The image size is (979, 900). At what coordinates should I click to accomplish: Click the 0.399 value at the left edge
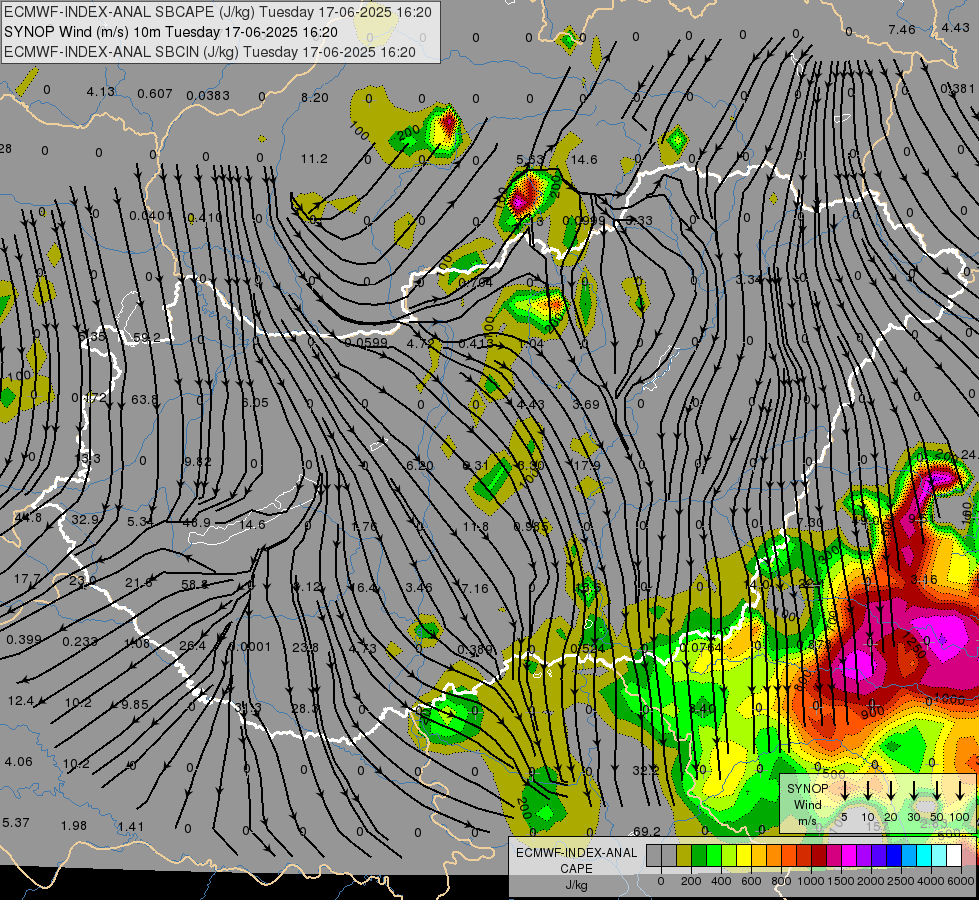coord(24,640)
